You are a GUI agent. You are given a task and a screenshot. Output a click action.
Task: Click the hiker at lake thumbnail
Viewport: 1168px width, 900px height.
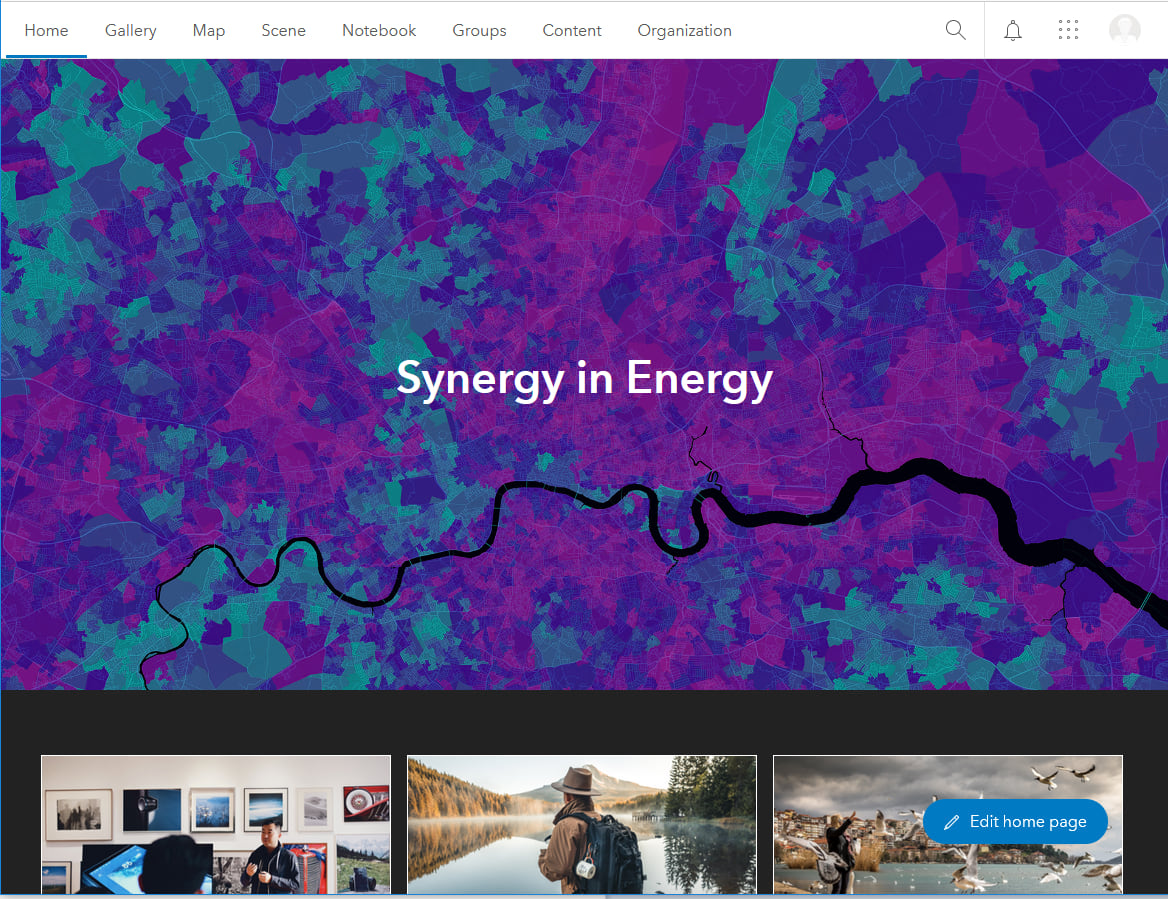click(581, 825)
